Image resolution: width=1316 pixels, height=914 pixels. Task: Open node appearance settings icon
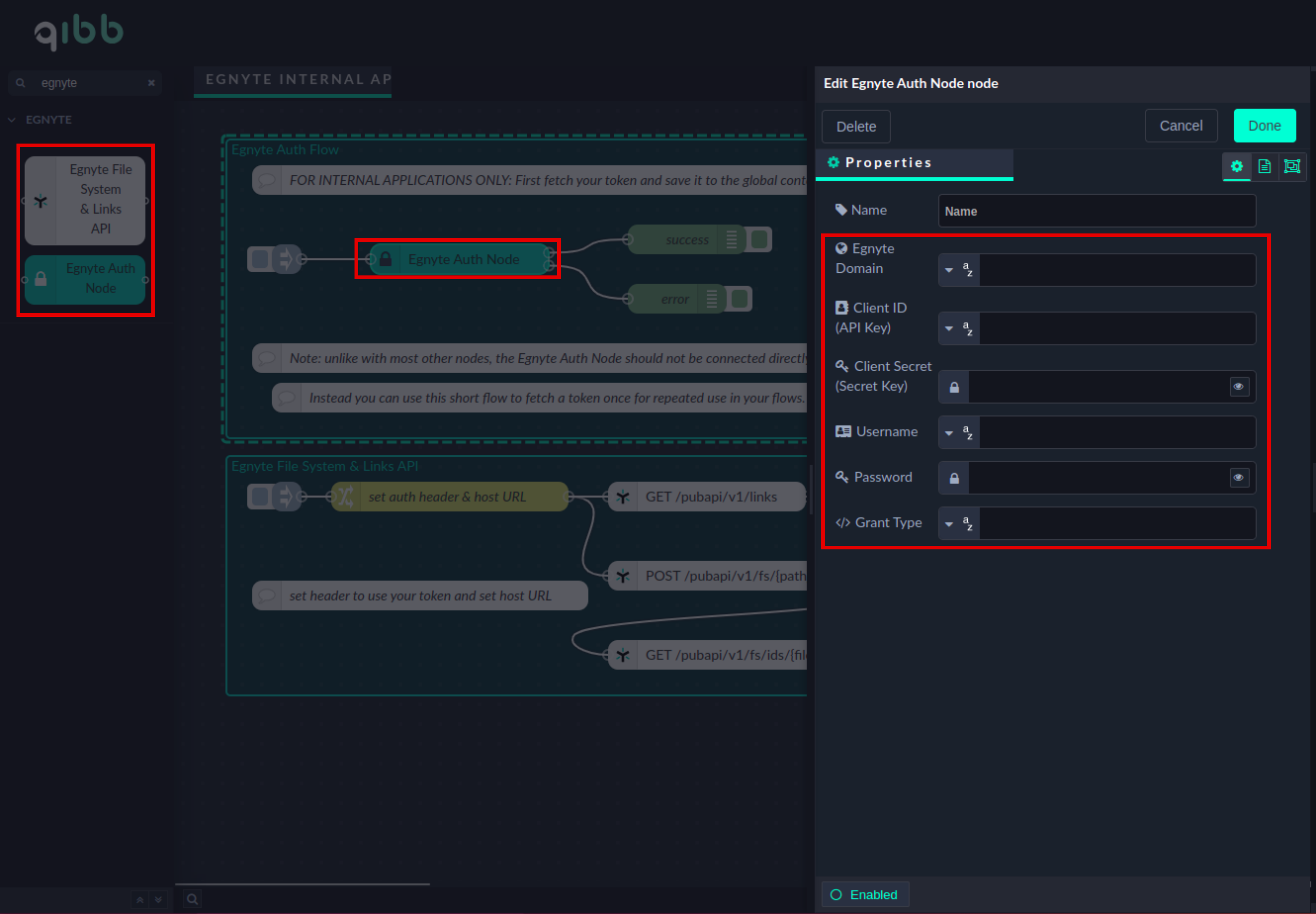1292,166
